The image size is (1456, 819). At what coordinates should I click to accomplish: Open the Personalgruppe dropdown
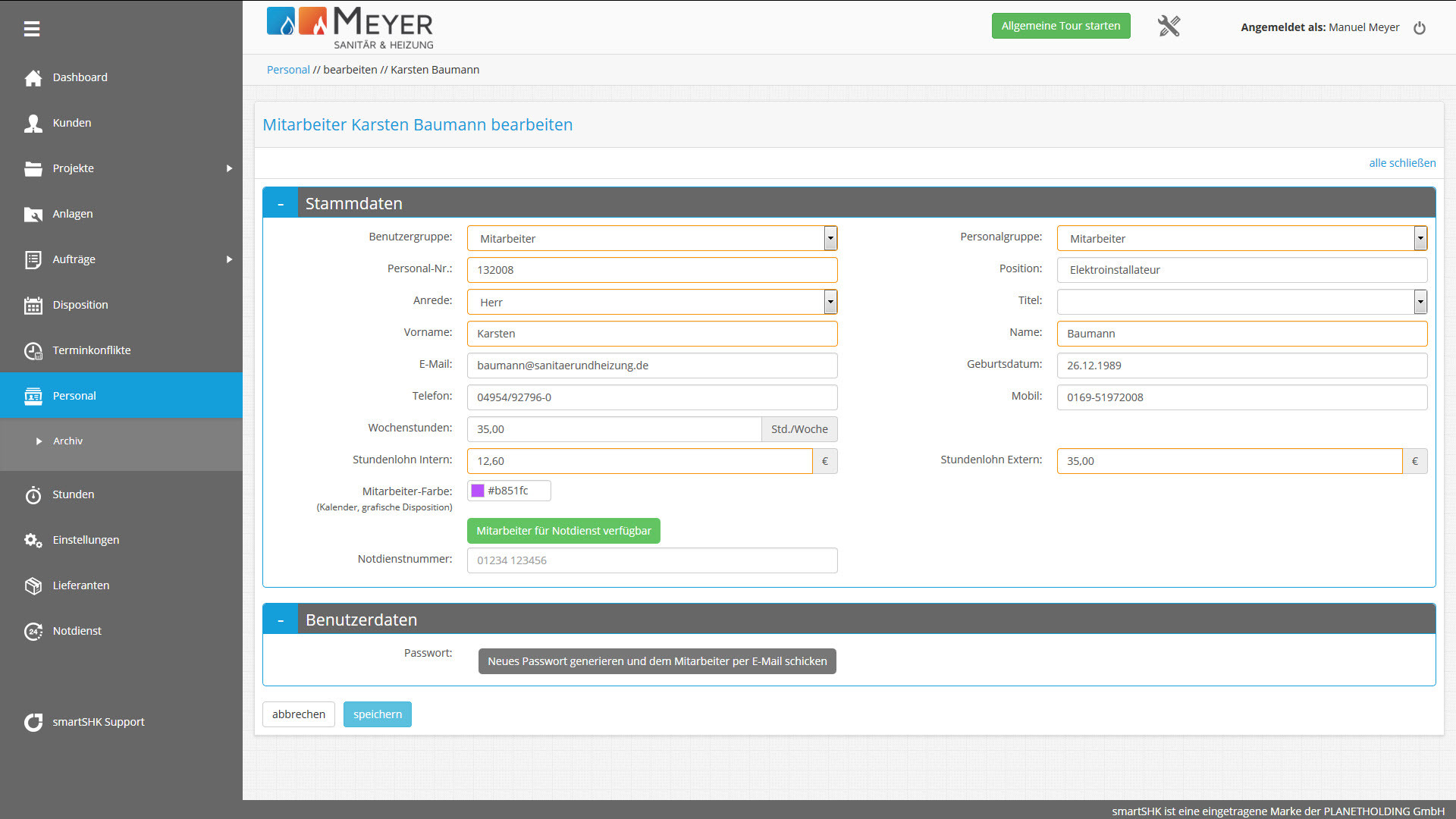pos(1242,238)
